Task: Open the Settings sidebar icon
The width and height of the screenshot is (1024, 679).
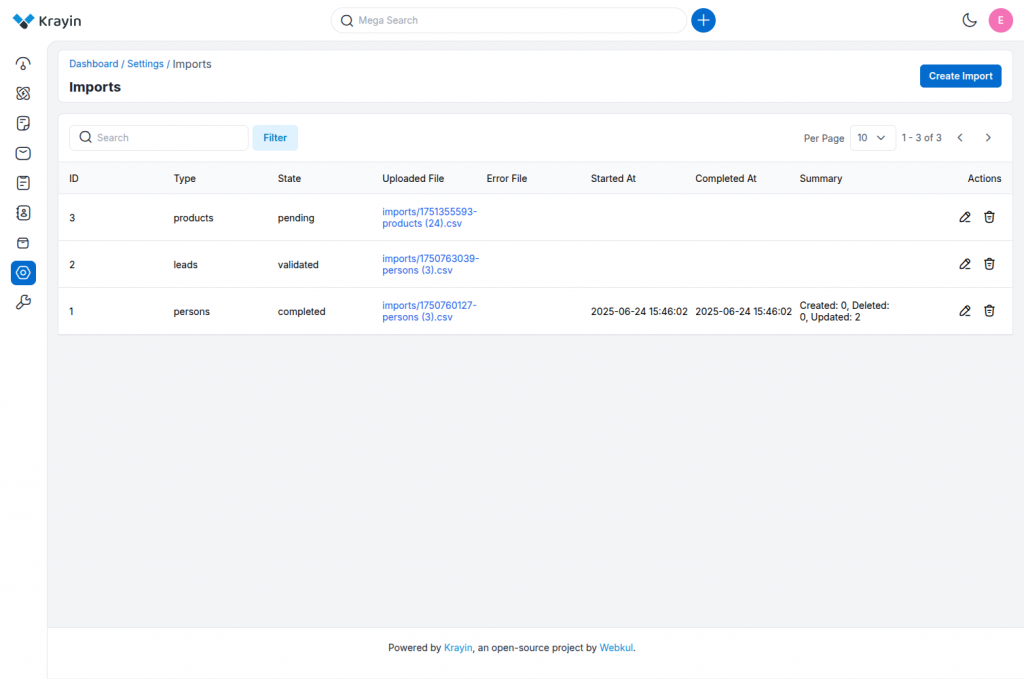Action: (23, 273)
